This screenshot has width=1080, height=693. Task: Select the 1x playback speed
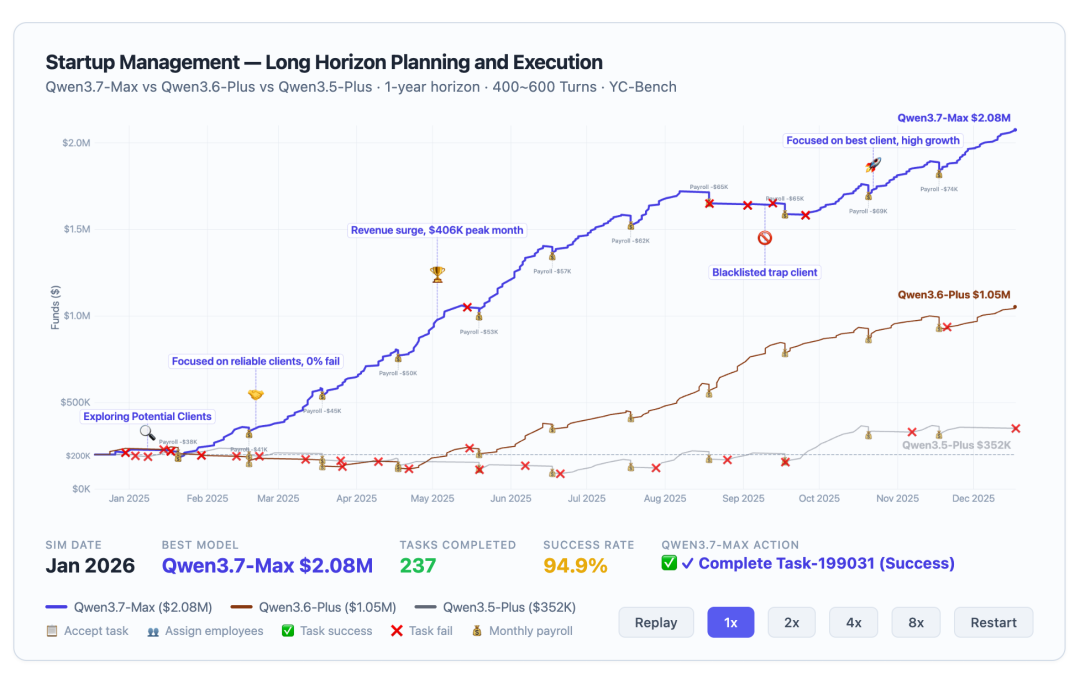(x=731, y=623)
